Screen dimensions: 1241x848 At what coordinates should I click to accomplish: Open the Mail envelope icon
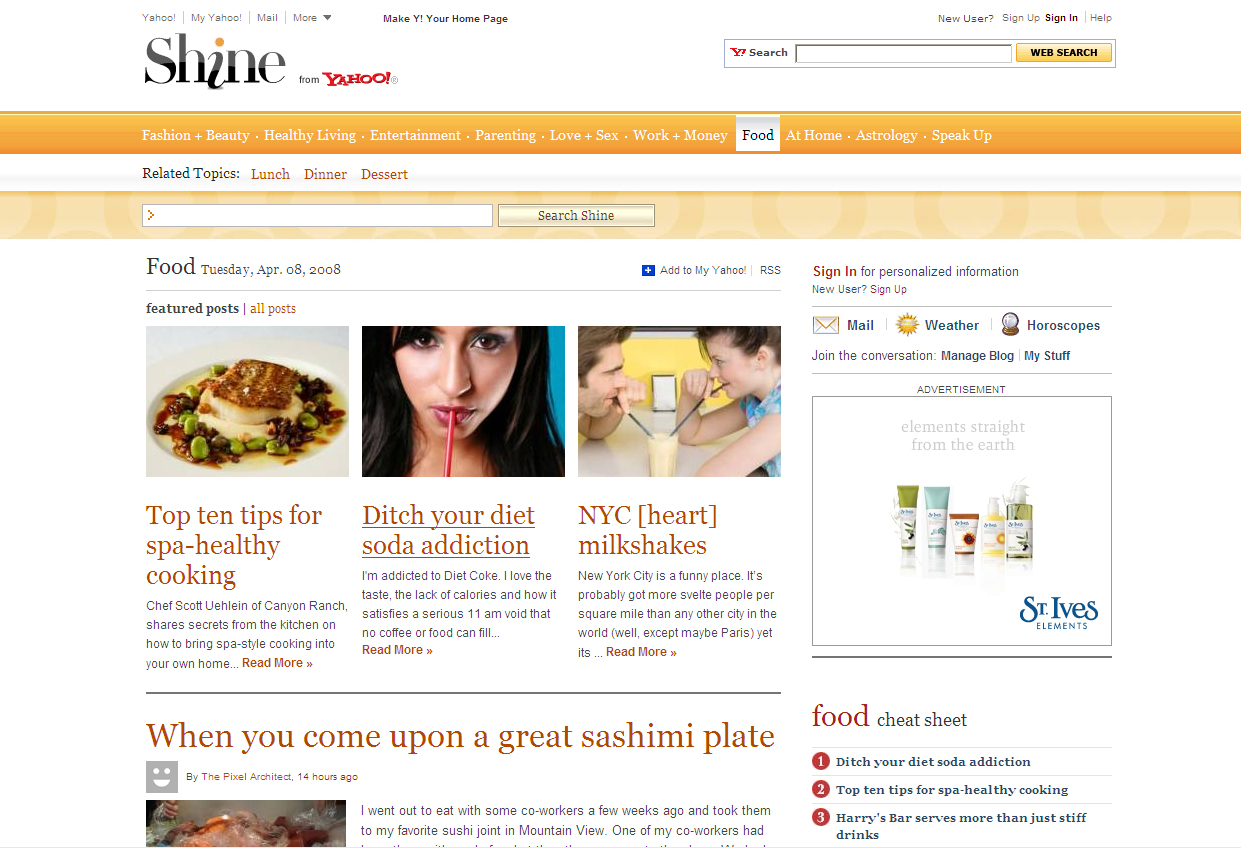tap(826, 325)
